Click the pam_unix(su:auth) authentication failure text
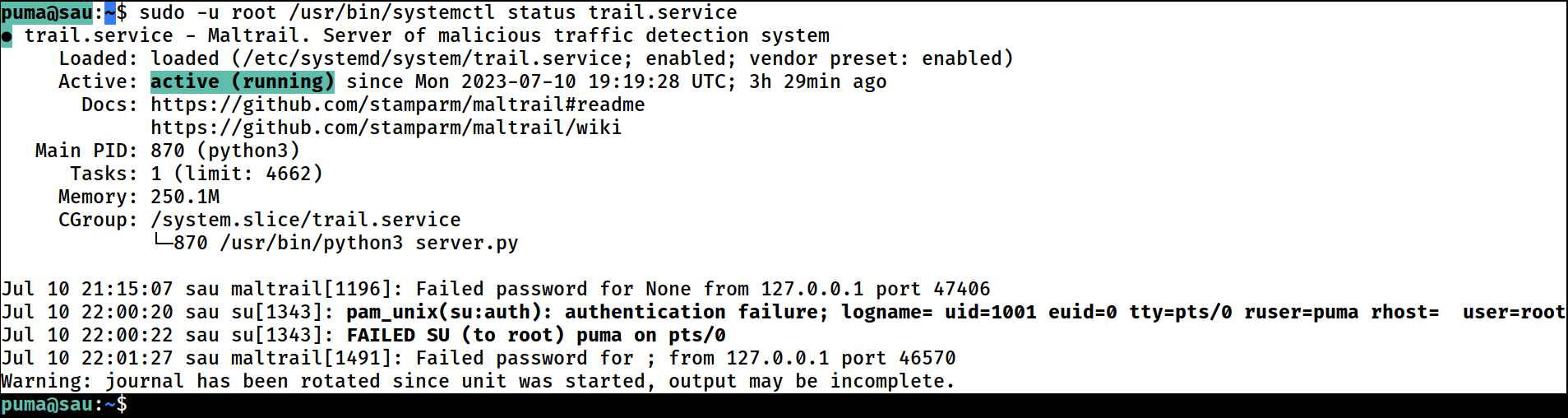Screen dimensions: 1568x418 pos(588,312)
